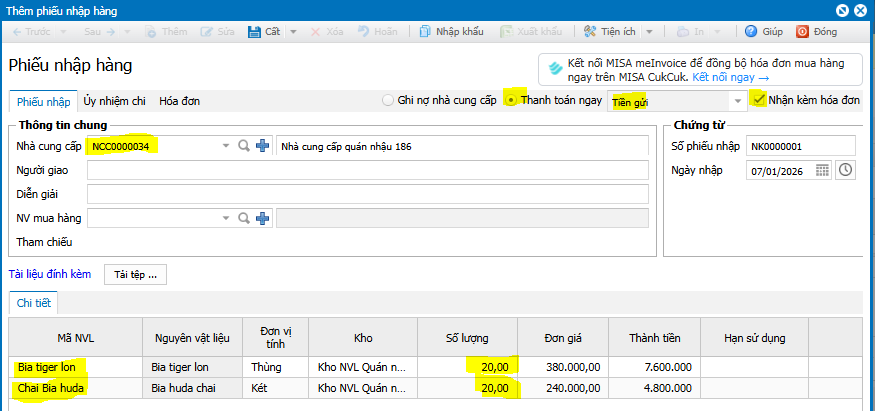Click the clock icon beside Ngày nhập
875x411 pixels.
[846, 170]
